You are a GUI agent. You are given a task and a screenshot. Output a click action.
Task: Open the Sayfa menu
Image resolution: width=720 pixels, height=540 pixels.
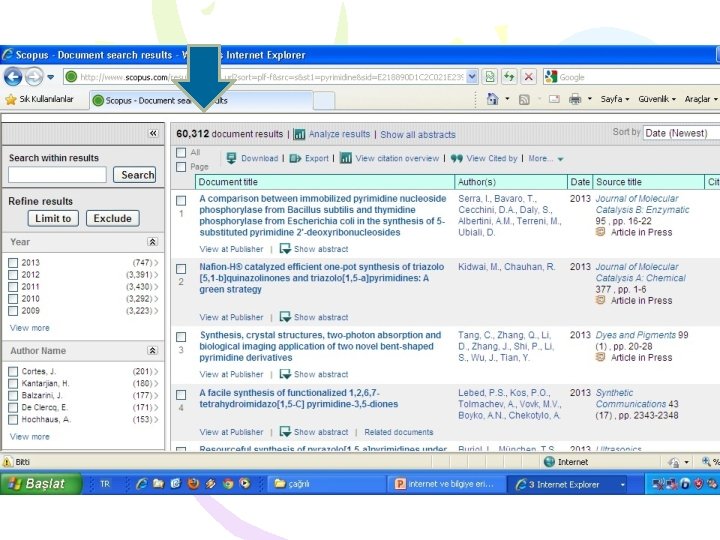[x=614, y=99]
